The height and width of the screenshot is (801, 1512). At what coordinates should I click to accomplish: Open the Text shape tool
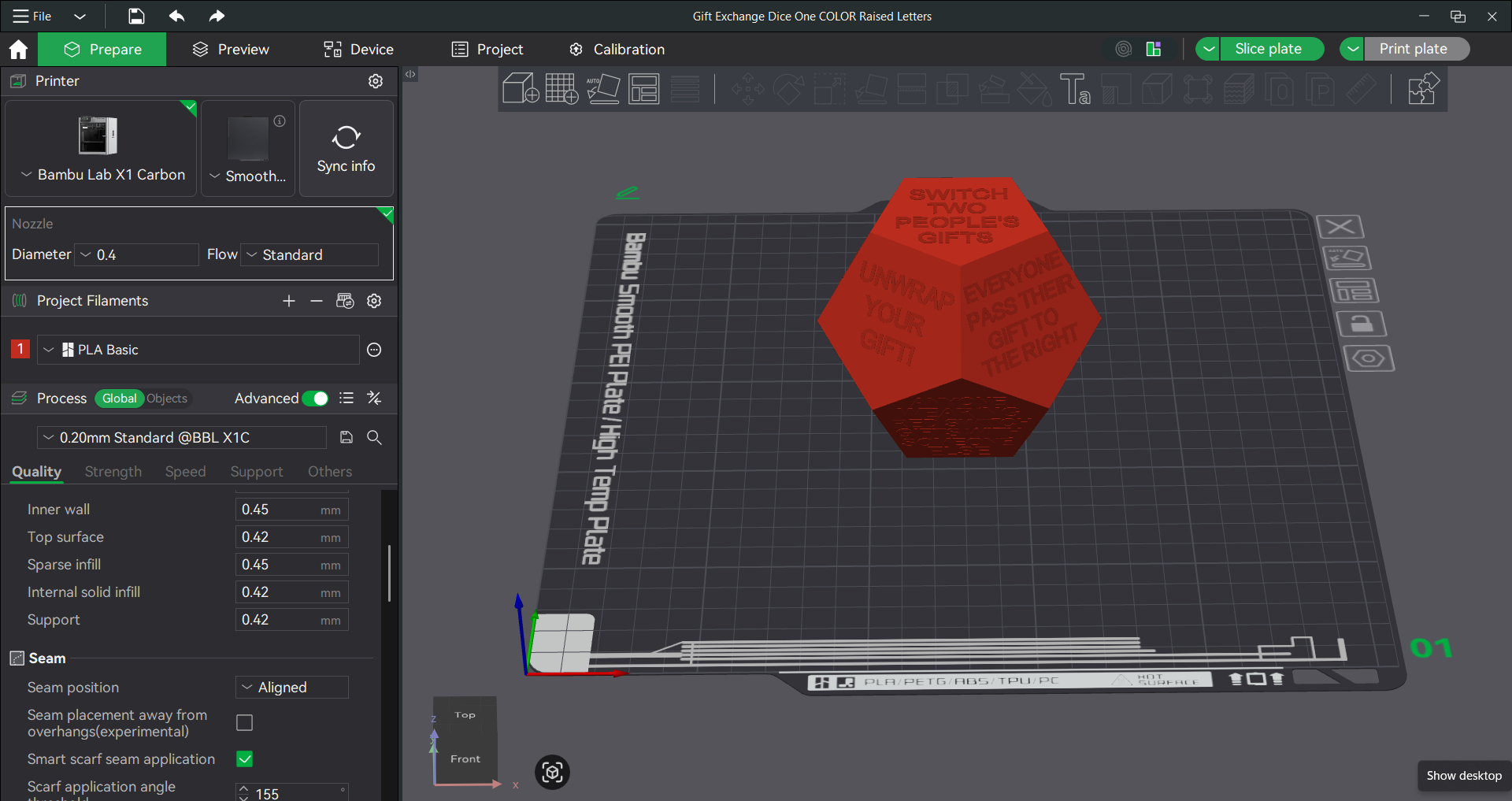1075,88
